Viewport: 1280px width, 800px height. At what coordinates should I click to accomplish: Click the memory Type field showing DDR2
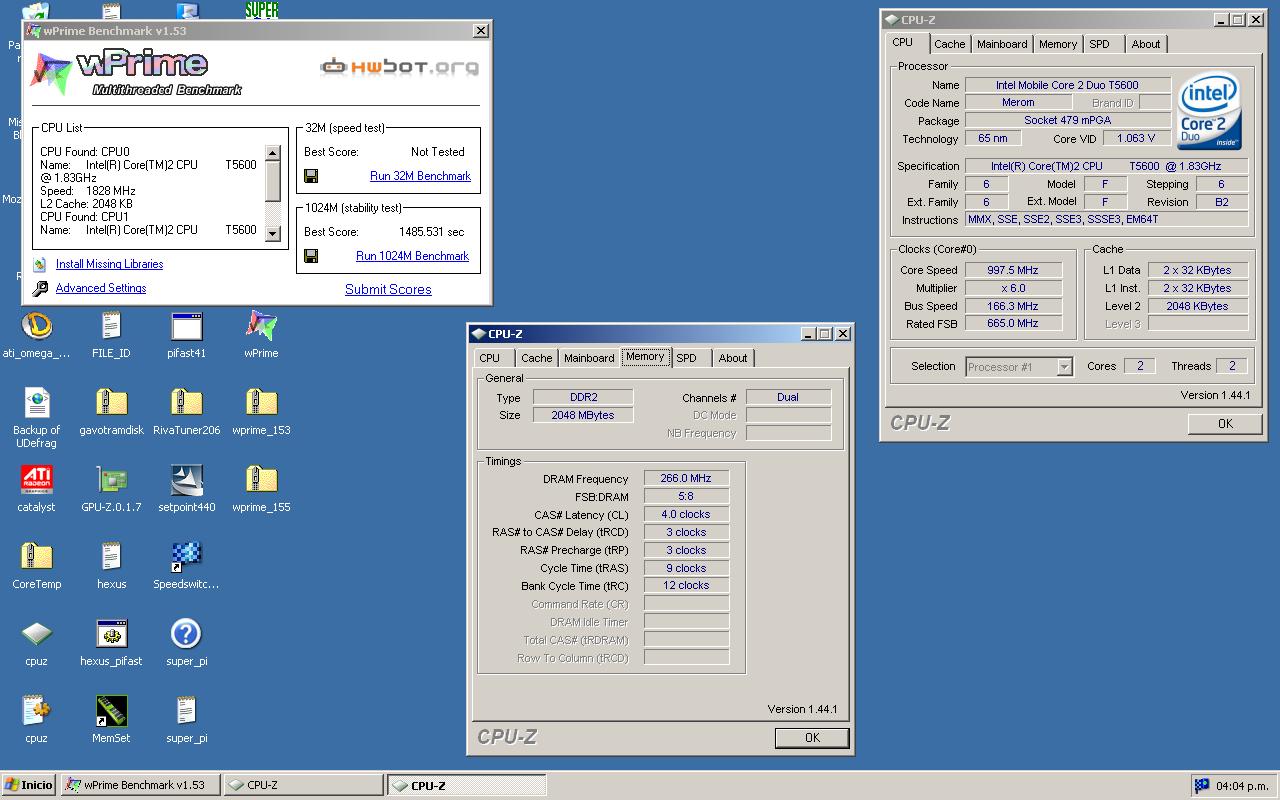click(583, 398)
